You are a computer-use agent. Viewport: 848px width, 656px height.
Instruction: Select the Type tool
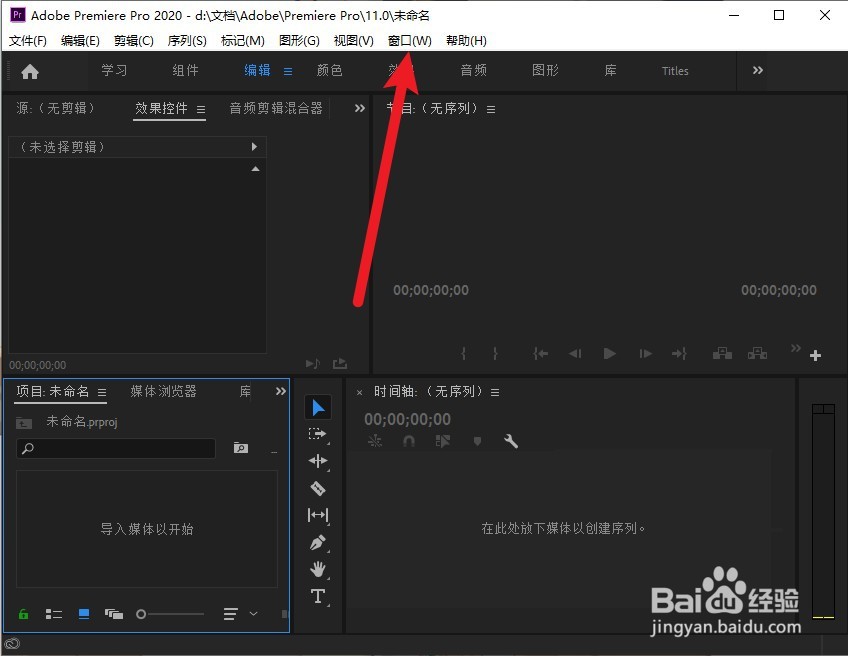(x=318, y=597)
